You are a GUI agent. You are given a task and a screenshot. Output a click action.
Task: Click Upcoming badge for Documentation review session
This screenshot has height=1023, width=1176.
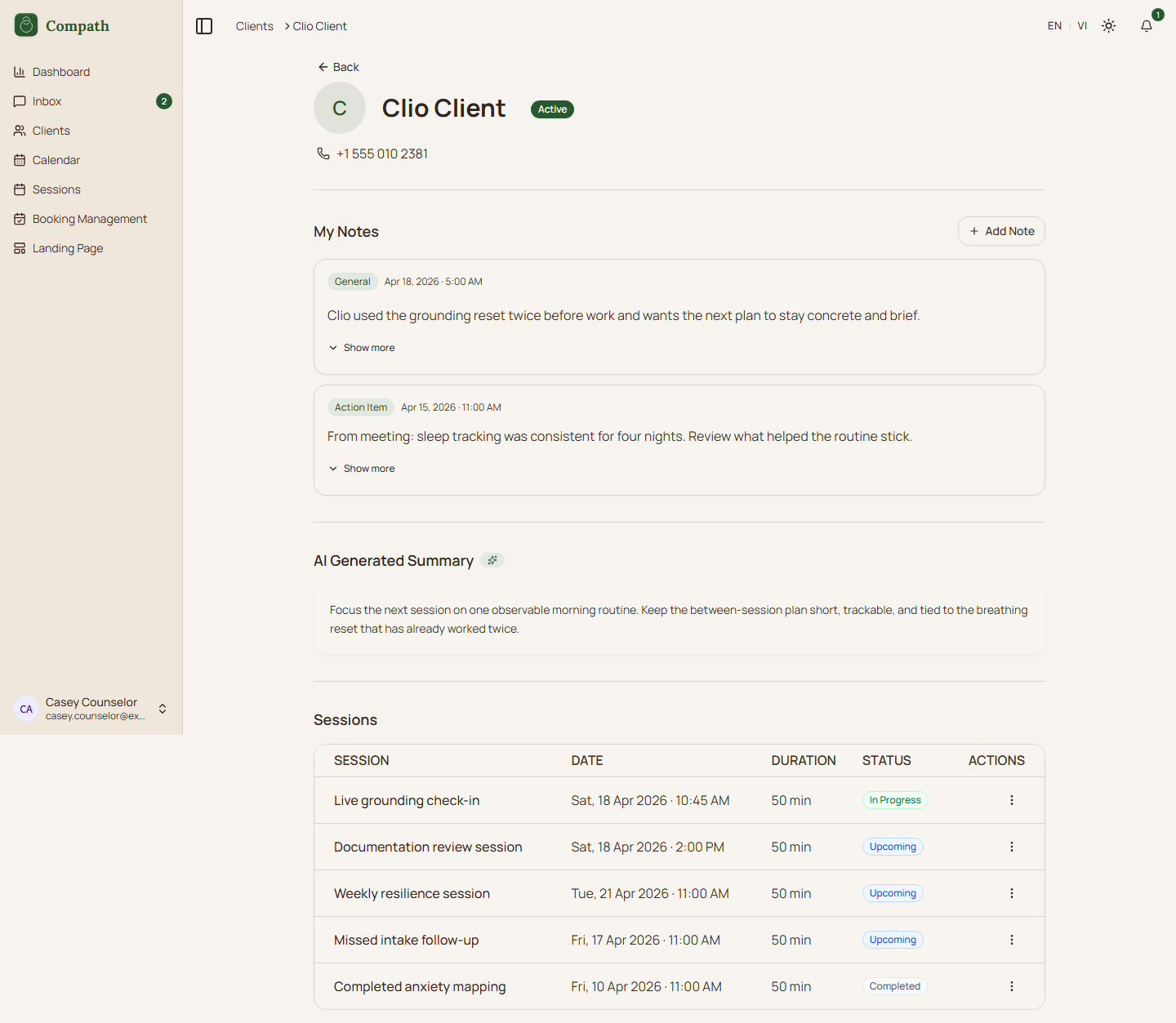pos(893,847)
